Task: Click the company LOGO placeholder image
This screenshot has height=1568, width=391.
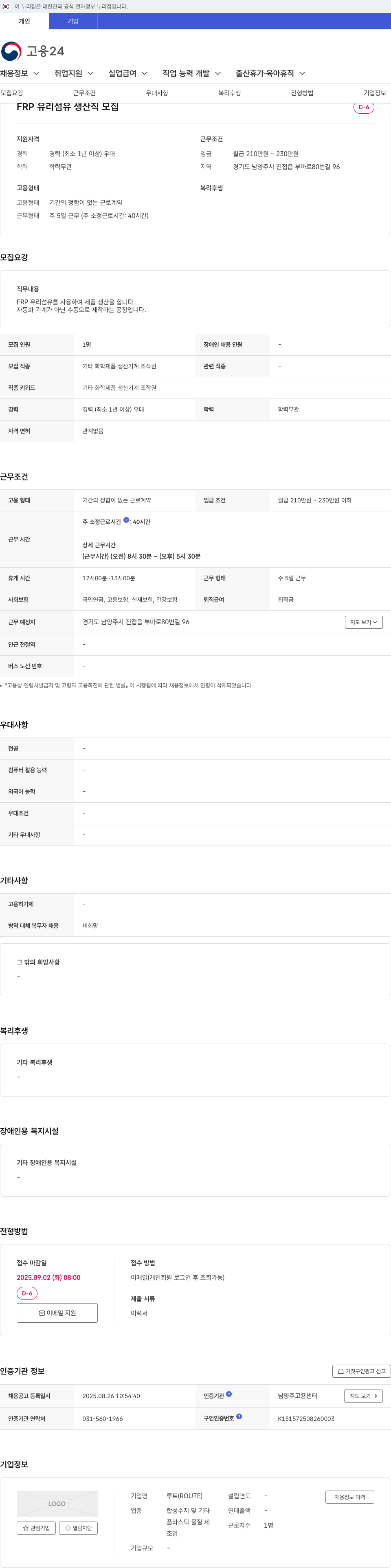Action: pos(57,1504)
